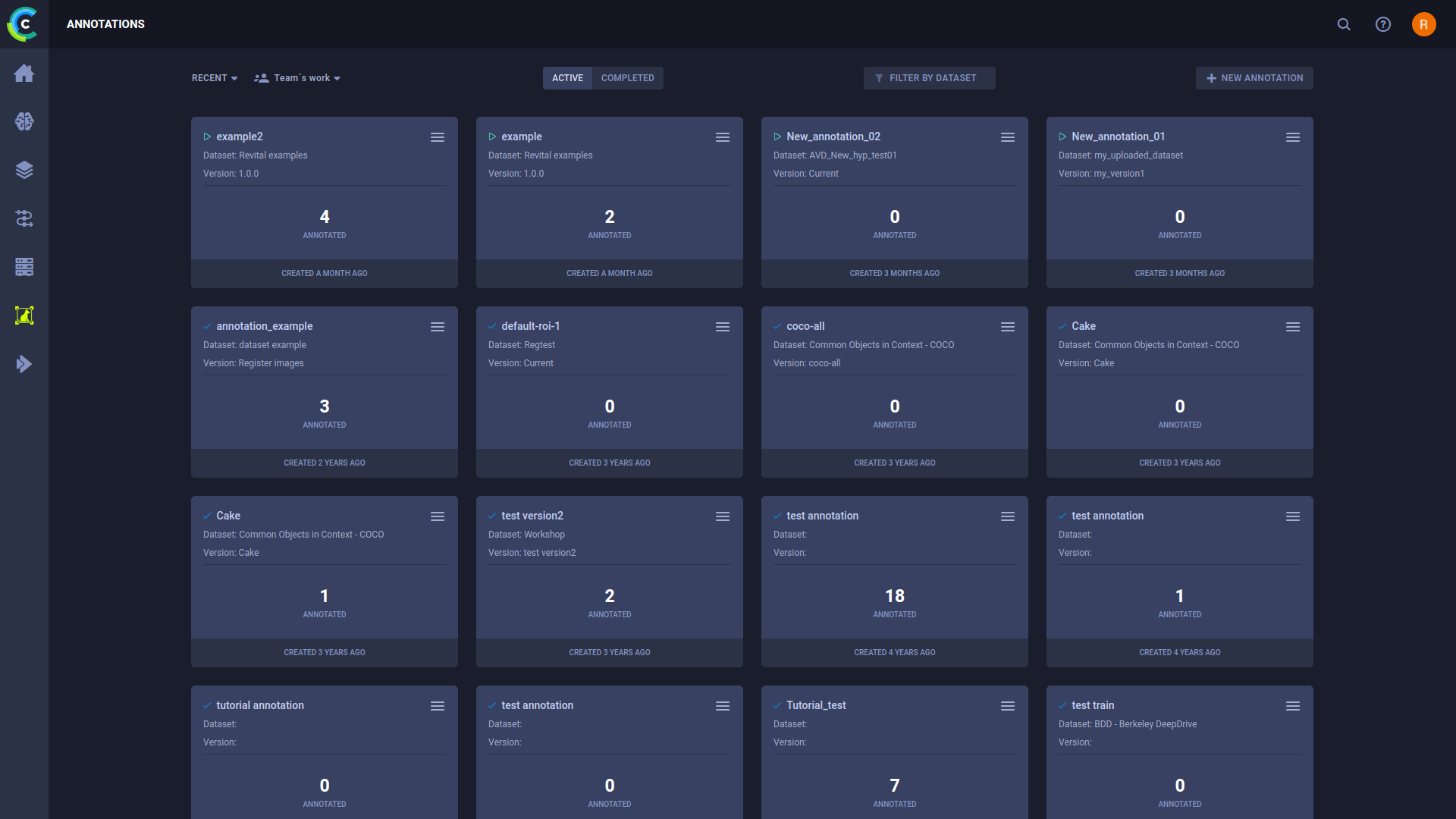1456x819 pixels.
Task: Open the annotation_example task card
Action: 324,409
